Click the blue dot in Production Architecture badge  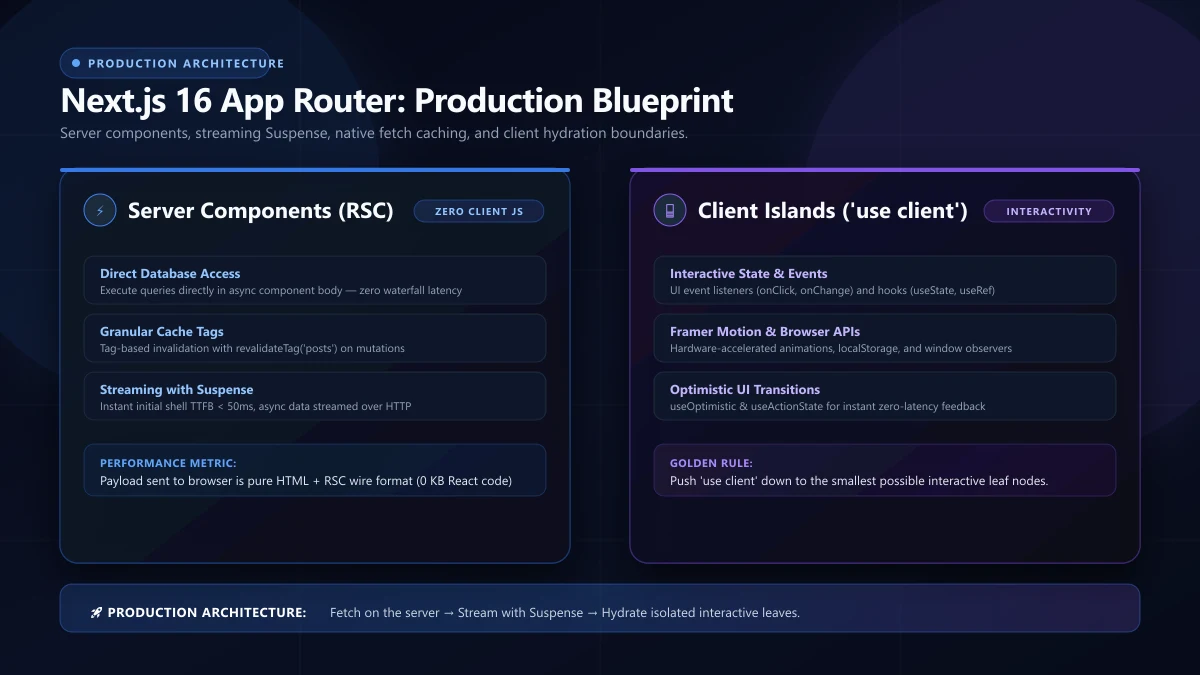tap(76, 63)
